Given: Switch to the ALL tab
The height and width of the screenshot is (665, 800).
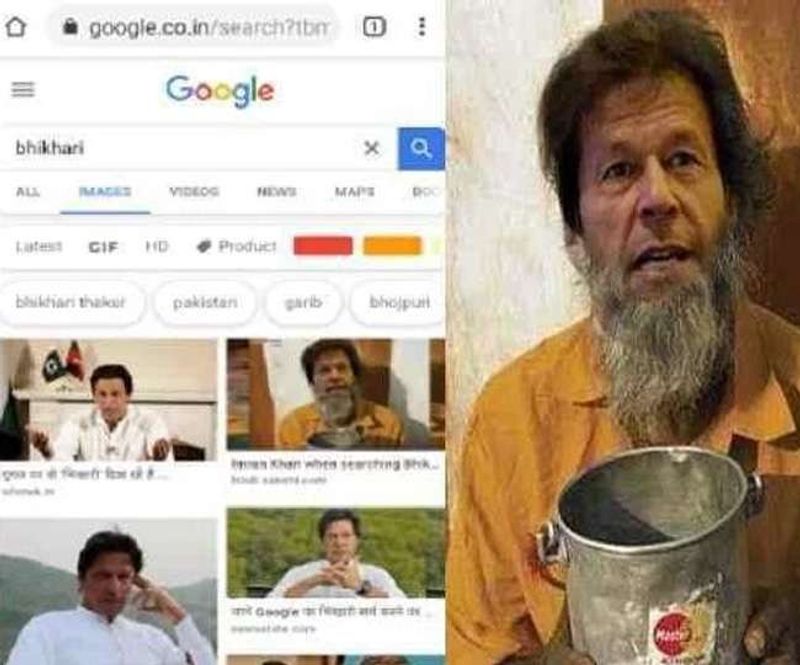Looking at the screenshot, I should 28,192.
